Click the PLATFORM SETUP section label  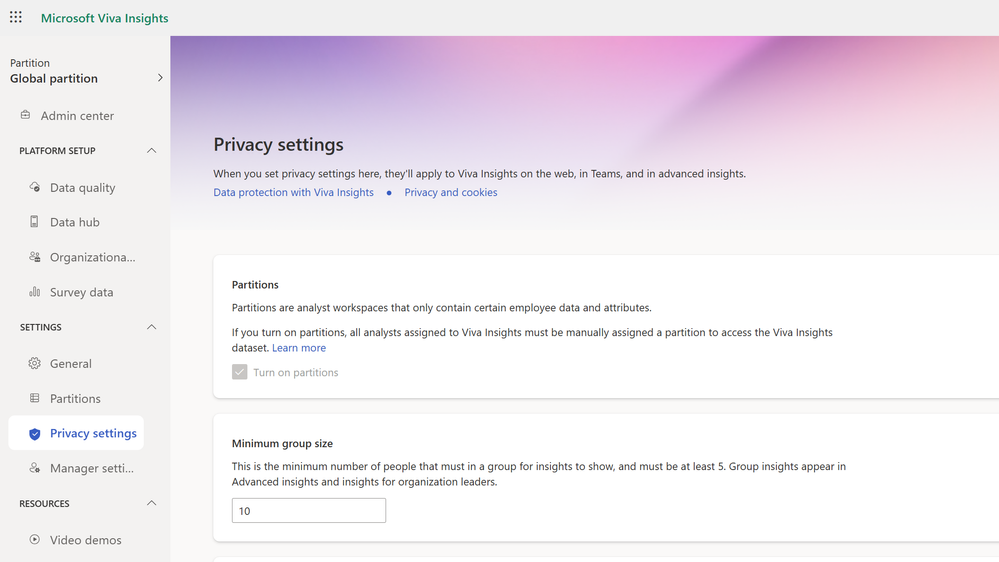(x=57, y=151)
